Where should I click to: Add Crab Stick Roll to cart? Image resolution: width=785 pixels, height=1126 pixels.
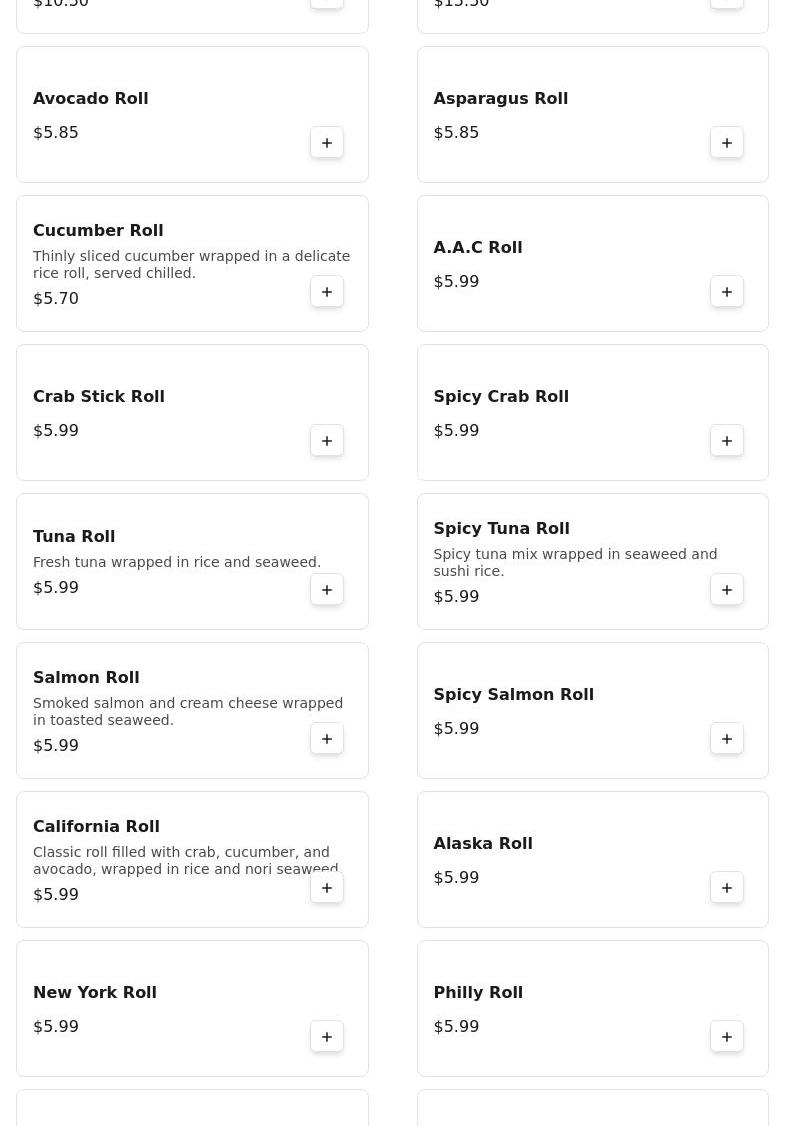click(327, 441)
